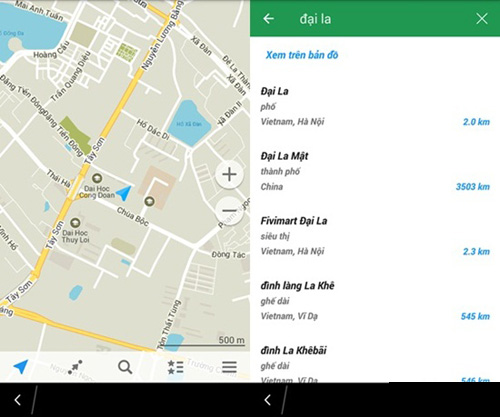The height and width of the screenshot is (417, 500).
Task: Click the 'đại la' search field
Action: 315,19
